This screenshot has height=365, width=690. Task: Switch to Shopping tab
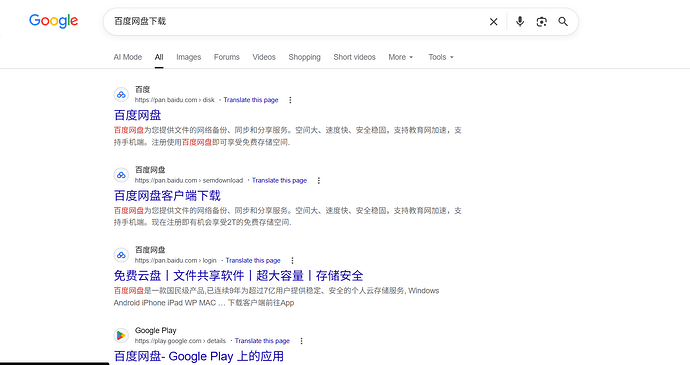click(x=305, y=57)
